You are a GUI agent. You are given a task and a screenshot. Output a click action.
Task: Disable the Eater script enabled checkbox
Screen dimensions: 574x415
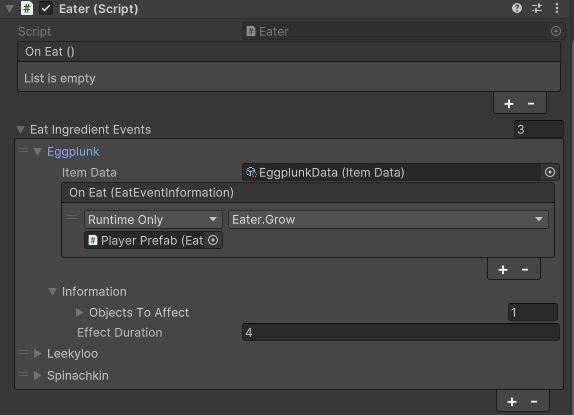pyautogui.click(x=46, y=8)
